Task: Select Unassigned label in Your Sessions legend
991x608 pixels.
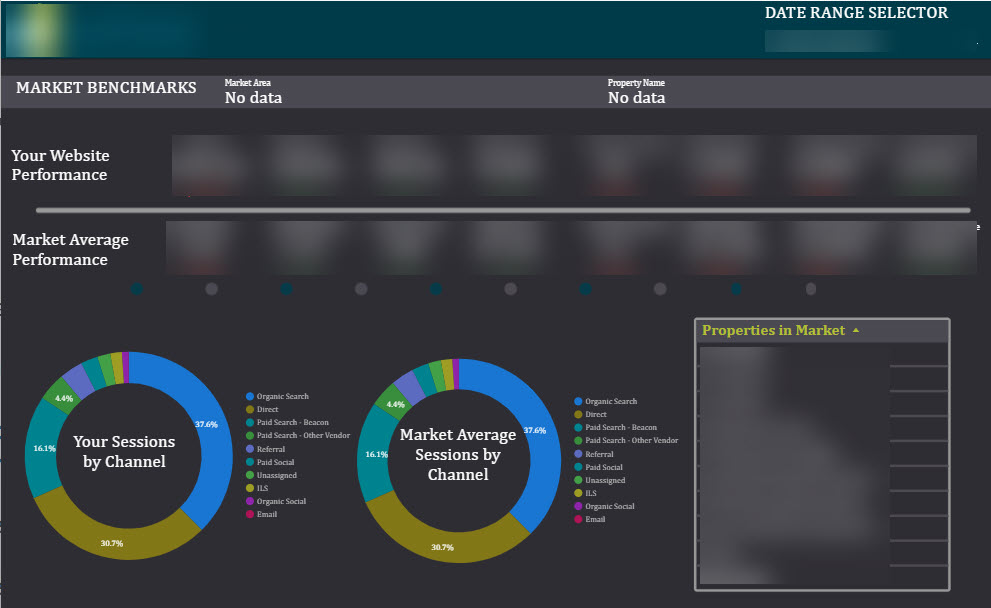Action: 276,475
